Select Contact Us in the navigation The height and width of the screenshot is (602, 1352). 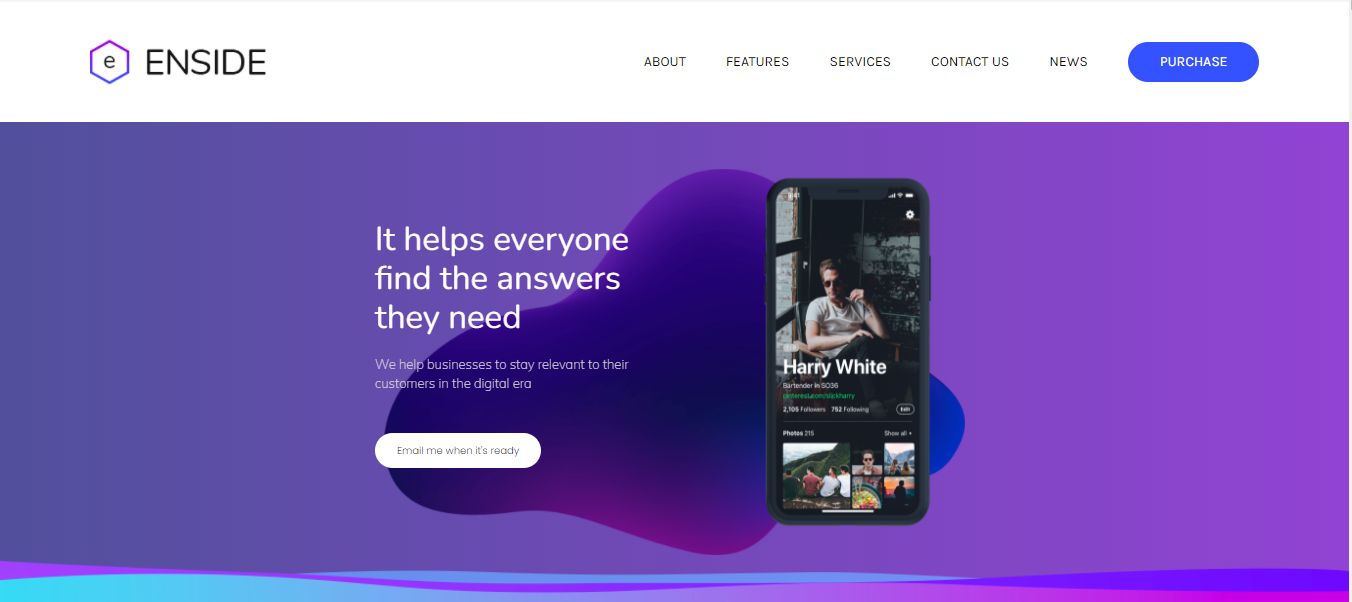(970, 62)
